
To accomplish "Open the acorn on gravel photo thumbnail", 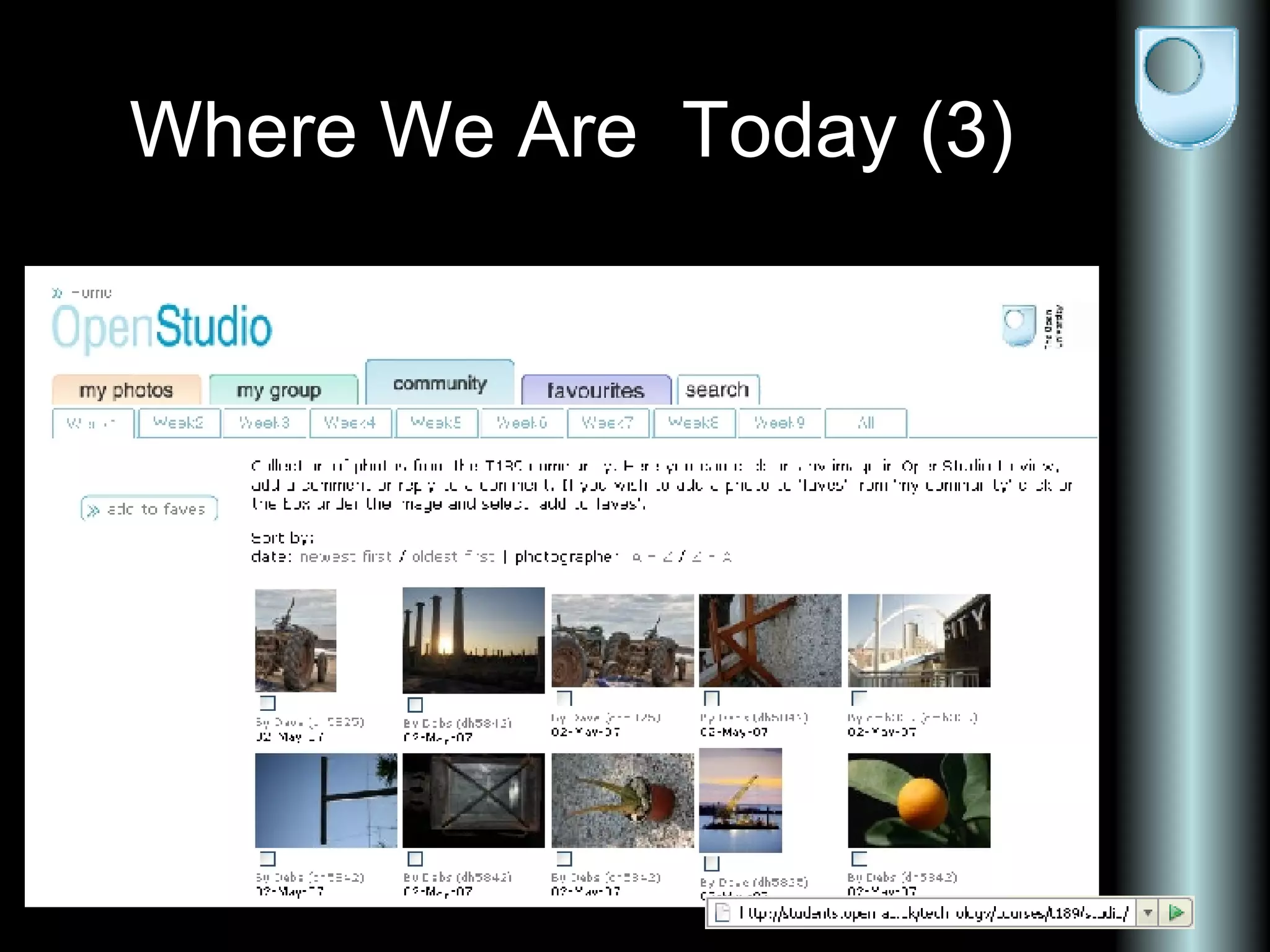I will [x=623, y=800].
